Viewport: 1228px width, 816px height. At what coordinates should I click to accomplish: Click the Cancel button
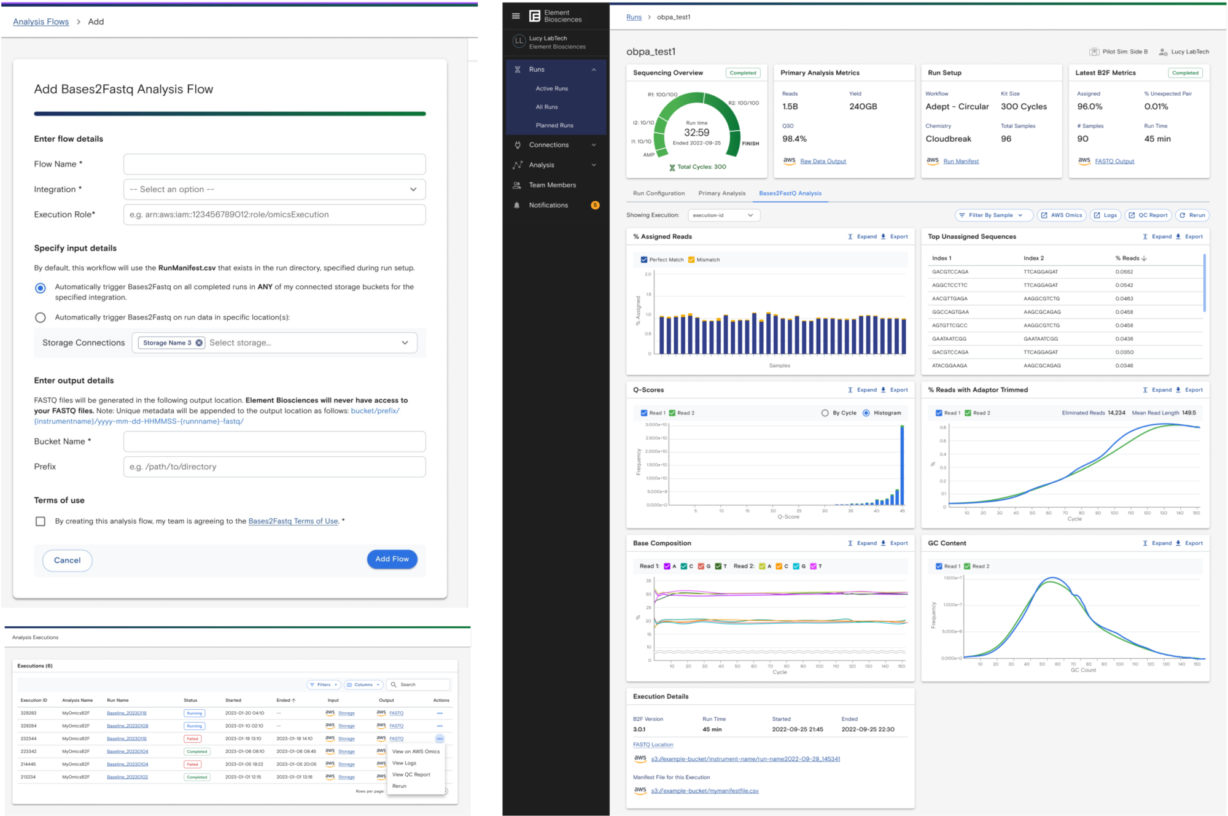67,560
